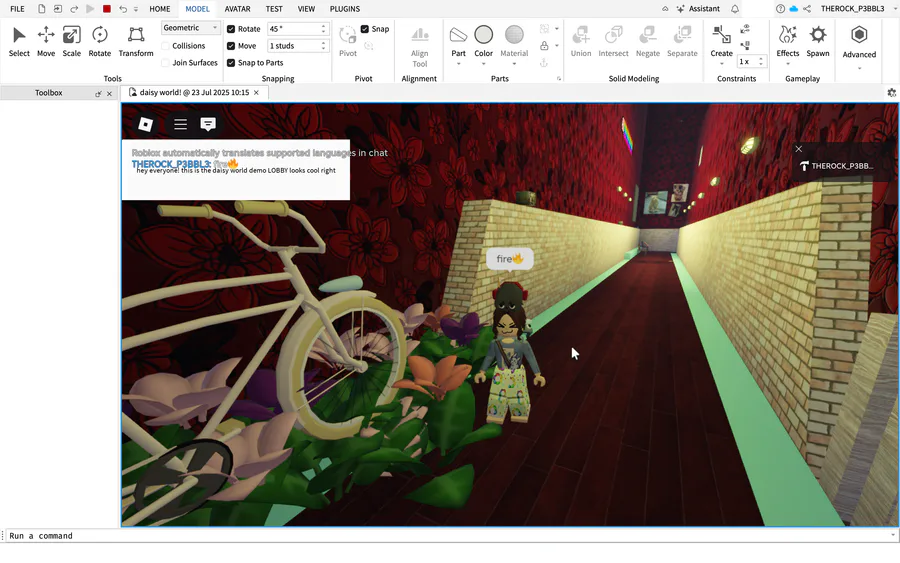Click the Color swatch circle

[x=483, y=34]
